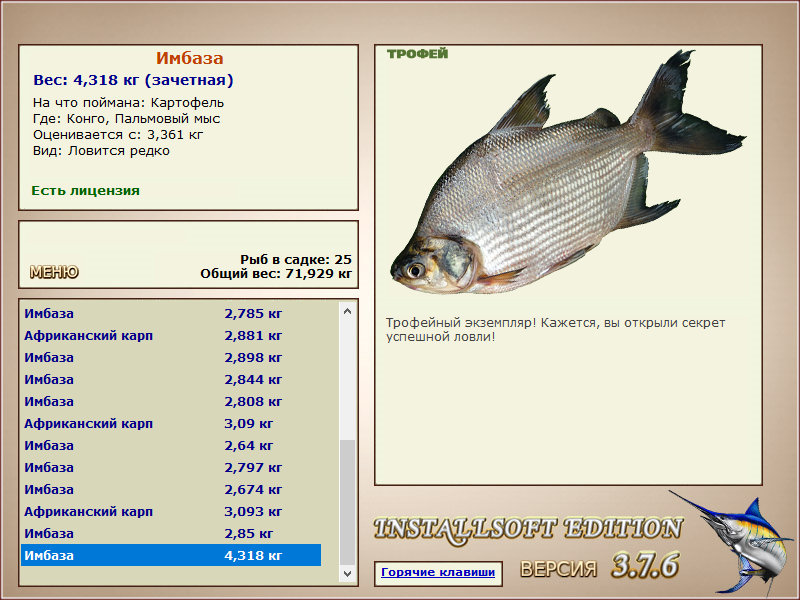Select the Африканский карп 3,09 кг row
The height and width of the screenshot is (600, 800).
(x=171, y=423)
